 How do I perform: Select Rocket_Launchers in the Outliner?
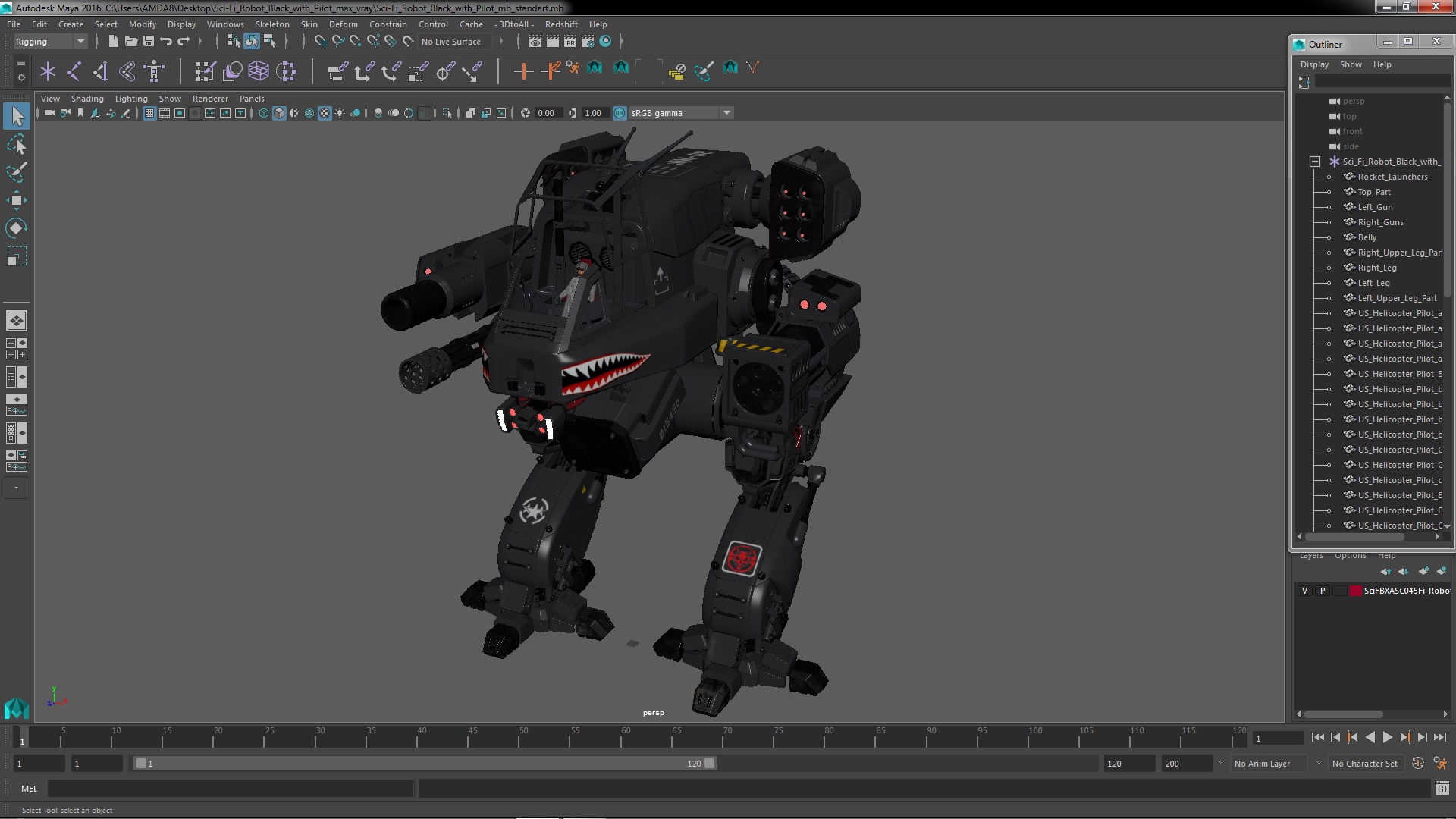[1392, 177]
